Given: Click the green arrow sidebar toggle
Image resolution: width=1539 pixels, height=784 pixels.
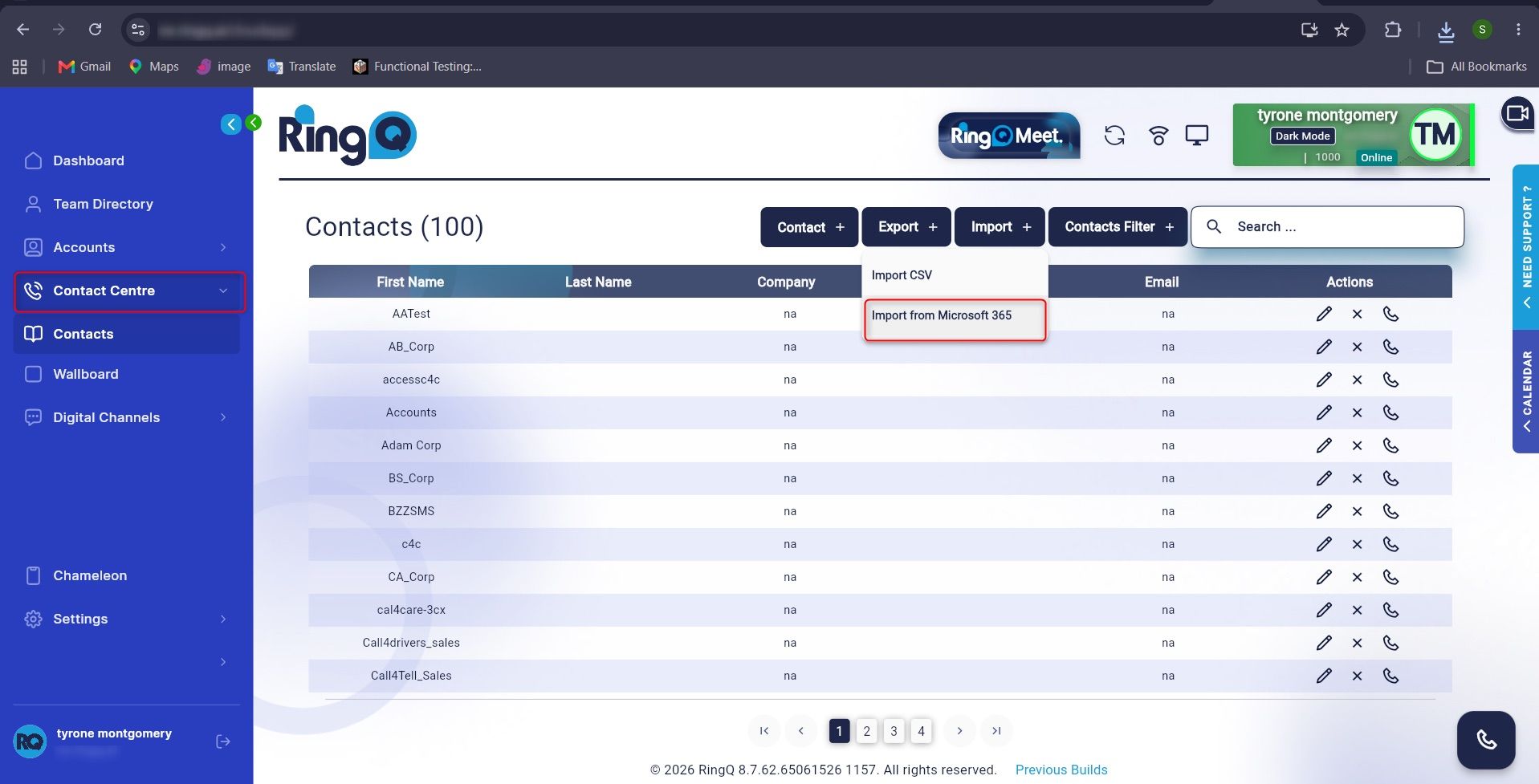Looking at the screenshot, I should 254,123.
